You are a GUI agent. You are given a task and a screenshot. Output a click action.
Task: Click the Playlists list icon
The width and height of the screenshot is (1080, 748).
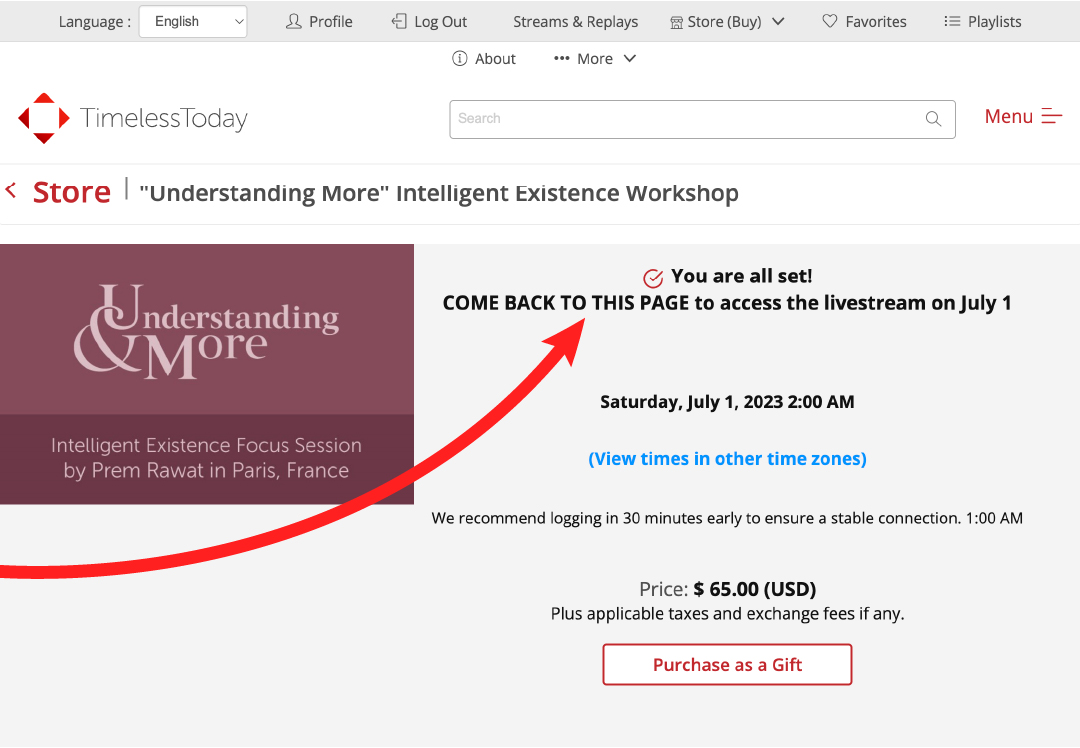[x=952, y=21]
